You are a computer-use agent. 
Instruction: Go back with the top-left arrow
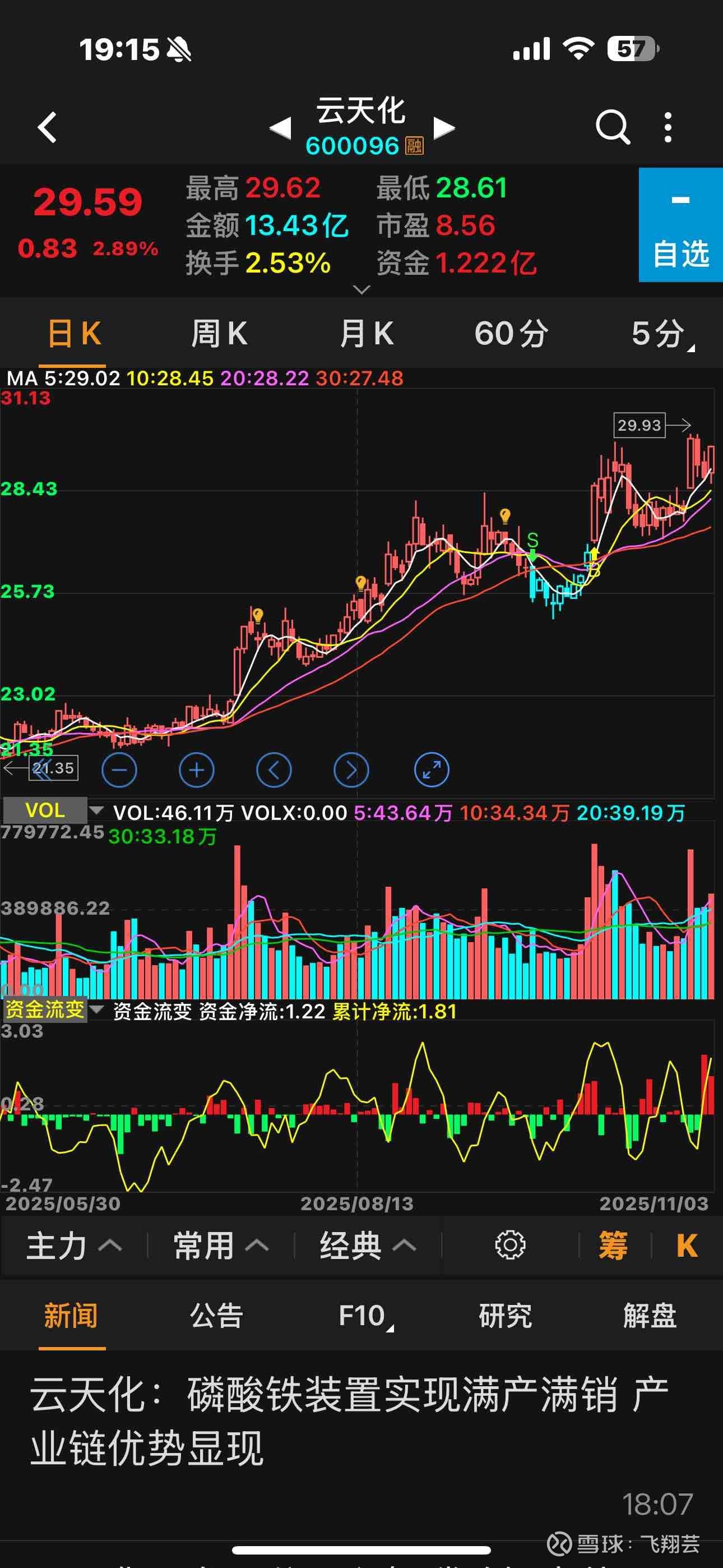[x=47, y=127]
